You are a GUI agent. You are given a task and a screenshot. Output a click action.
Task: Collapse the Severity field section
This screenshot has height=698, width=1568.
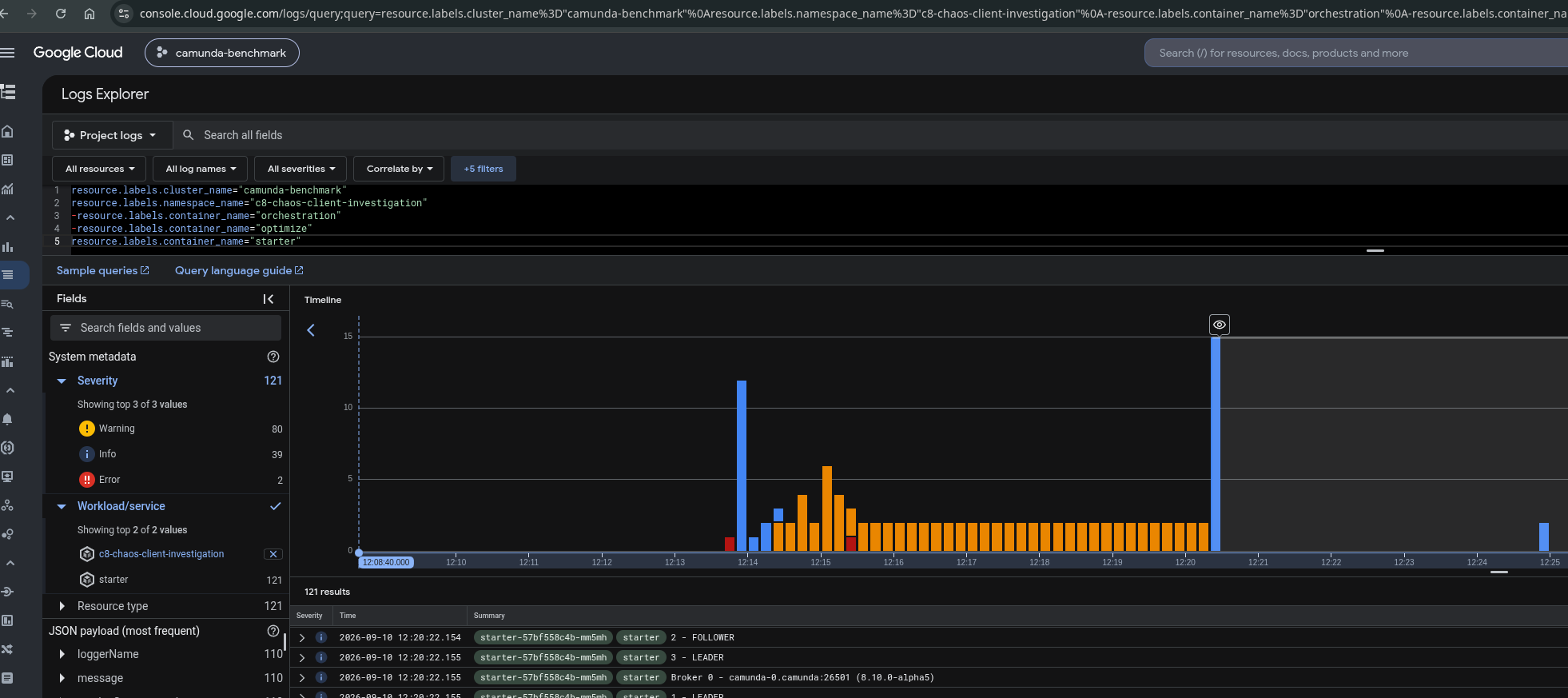(62, 381)
